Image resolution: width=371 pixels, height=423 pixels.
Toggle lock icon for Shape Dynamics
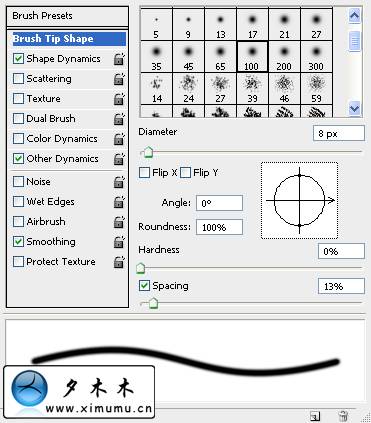(x=119, y=59)
